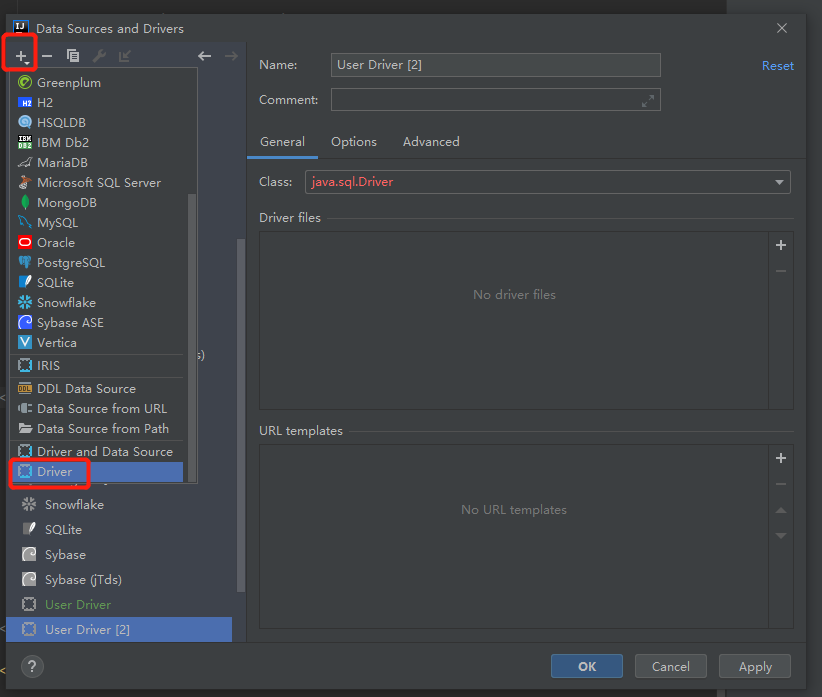Expand the Comment field editor icon
This screenshot has width=822, height=697.
pos(648,100)
